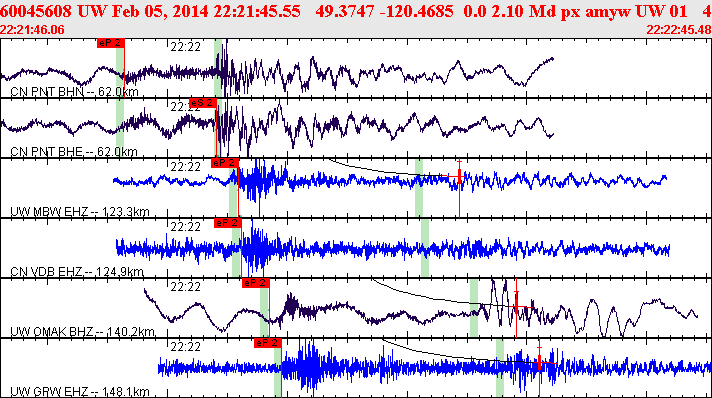Click the 22:22 time tick on PNT BHN trace
This screenshot has width=712, height=398.
(x=185, y=47)
